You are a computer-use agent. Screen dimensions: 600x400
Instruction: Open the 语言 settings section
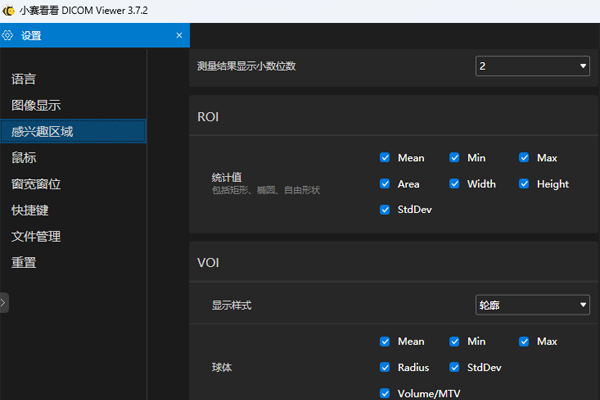pyautogui.click(x=23, y=79)
